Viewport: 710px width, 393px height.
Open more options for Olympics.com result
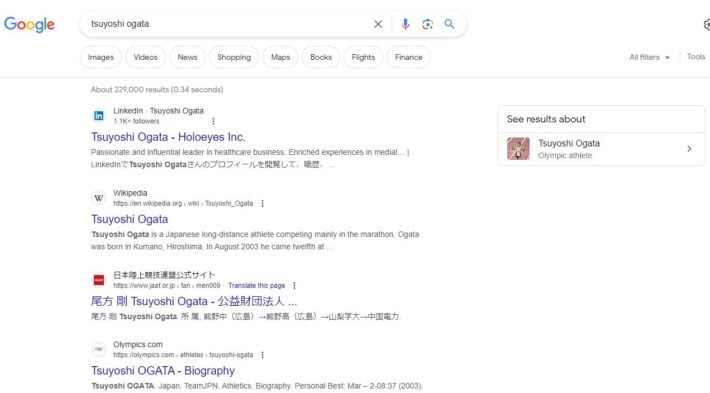(x=262, y=355)
